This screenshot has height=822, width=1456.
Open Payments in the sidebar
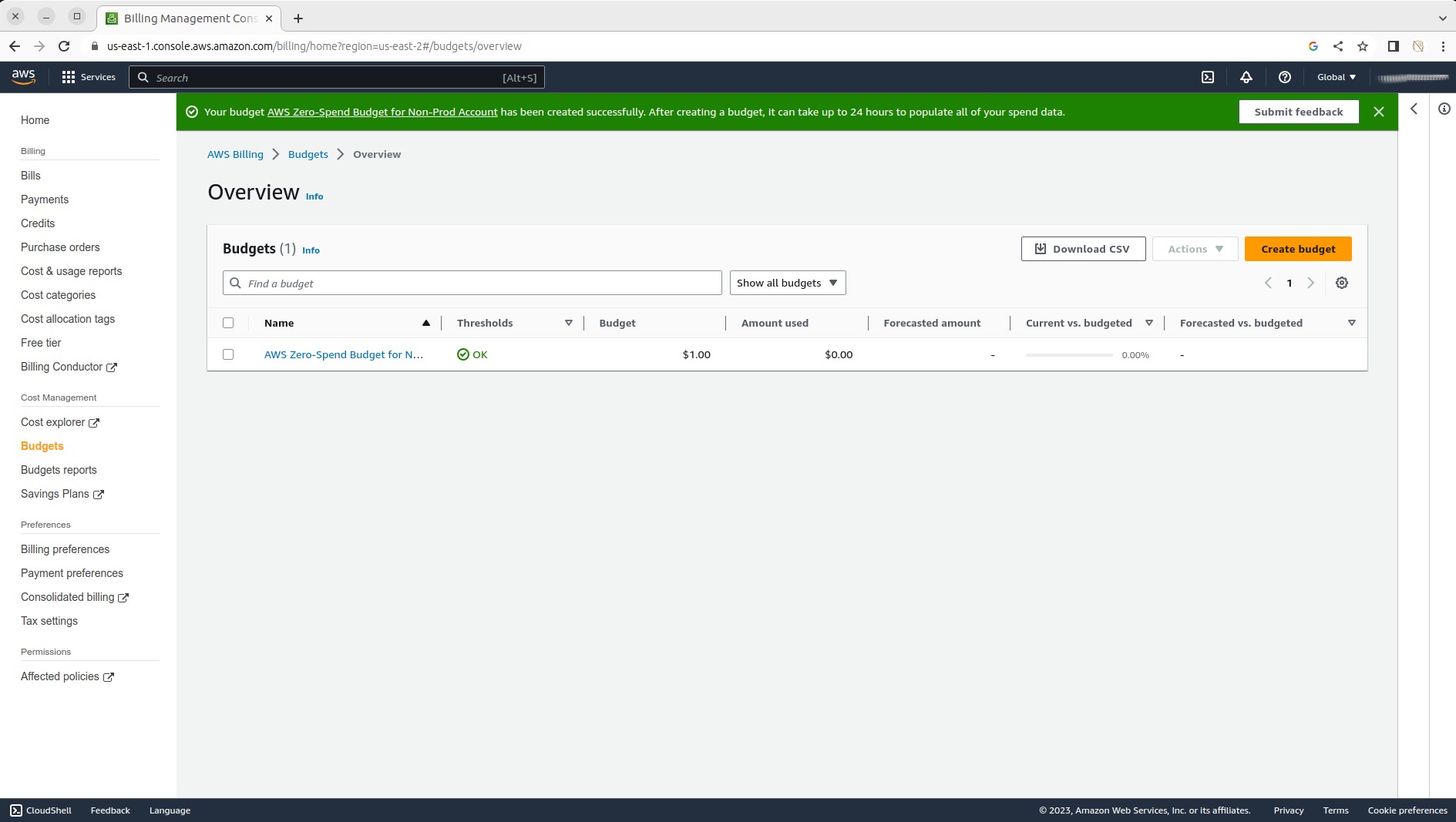click(45, 200)
